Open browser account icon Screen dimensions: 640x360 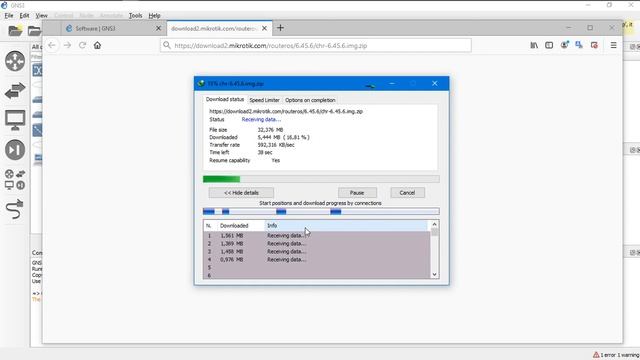click(x=564, y=45)
